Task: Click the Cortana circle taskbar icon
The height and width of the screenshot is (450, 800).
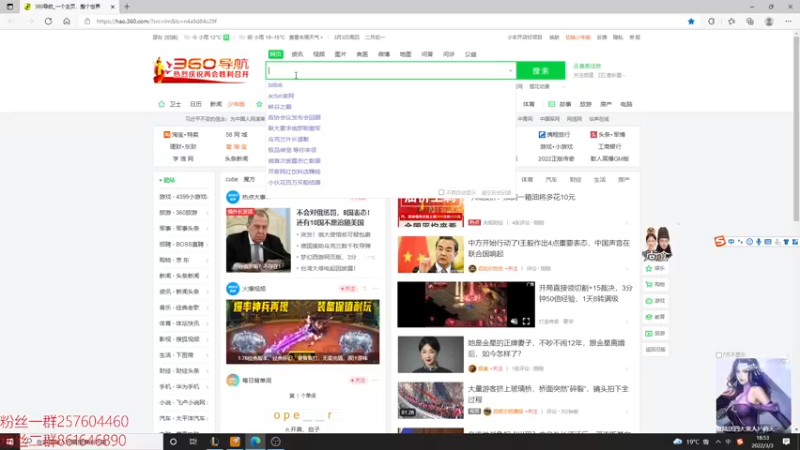Action: coord(173,441)
